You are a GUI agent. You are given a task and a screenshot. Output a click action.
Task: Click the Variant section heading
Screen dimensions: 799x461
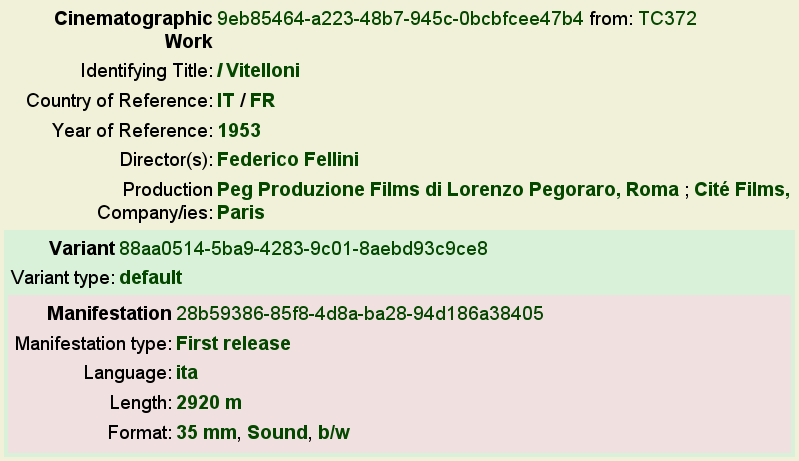[82, 249]
